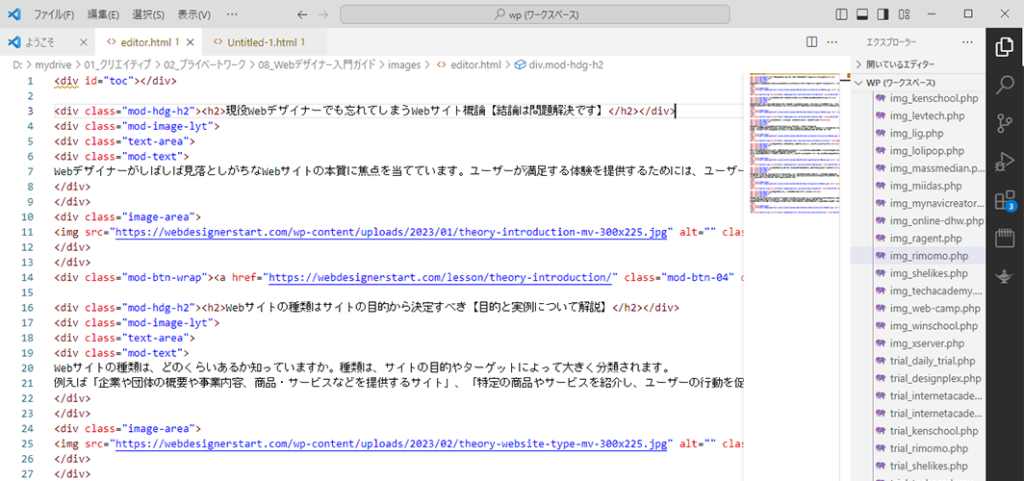Open the Search view in the activity bar
The height and width of the screenshot is (481, 1024).
point(1004,85)
